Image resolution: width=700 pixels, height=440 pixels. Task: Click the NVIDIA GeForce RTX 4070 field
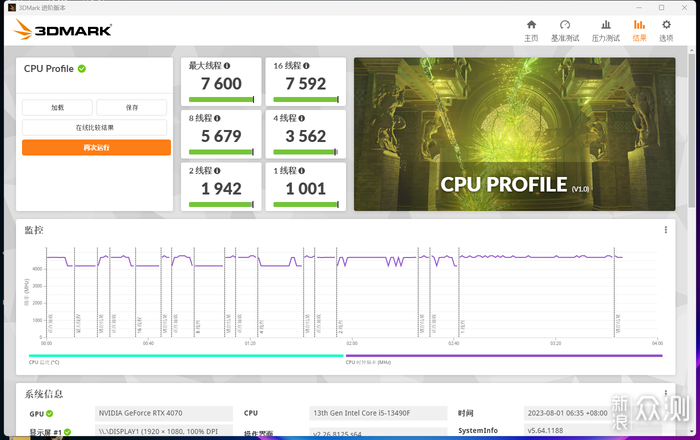(164, 413)
